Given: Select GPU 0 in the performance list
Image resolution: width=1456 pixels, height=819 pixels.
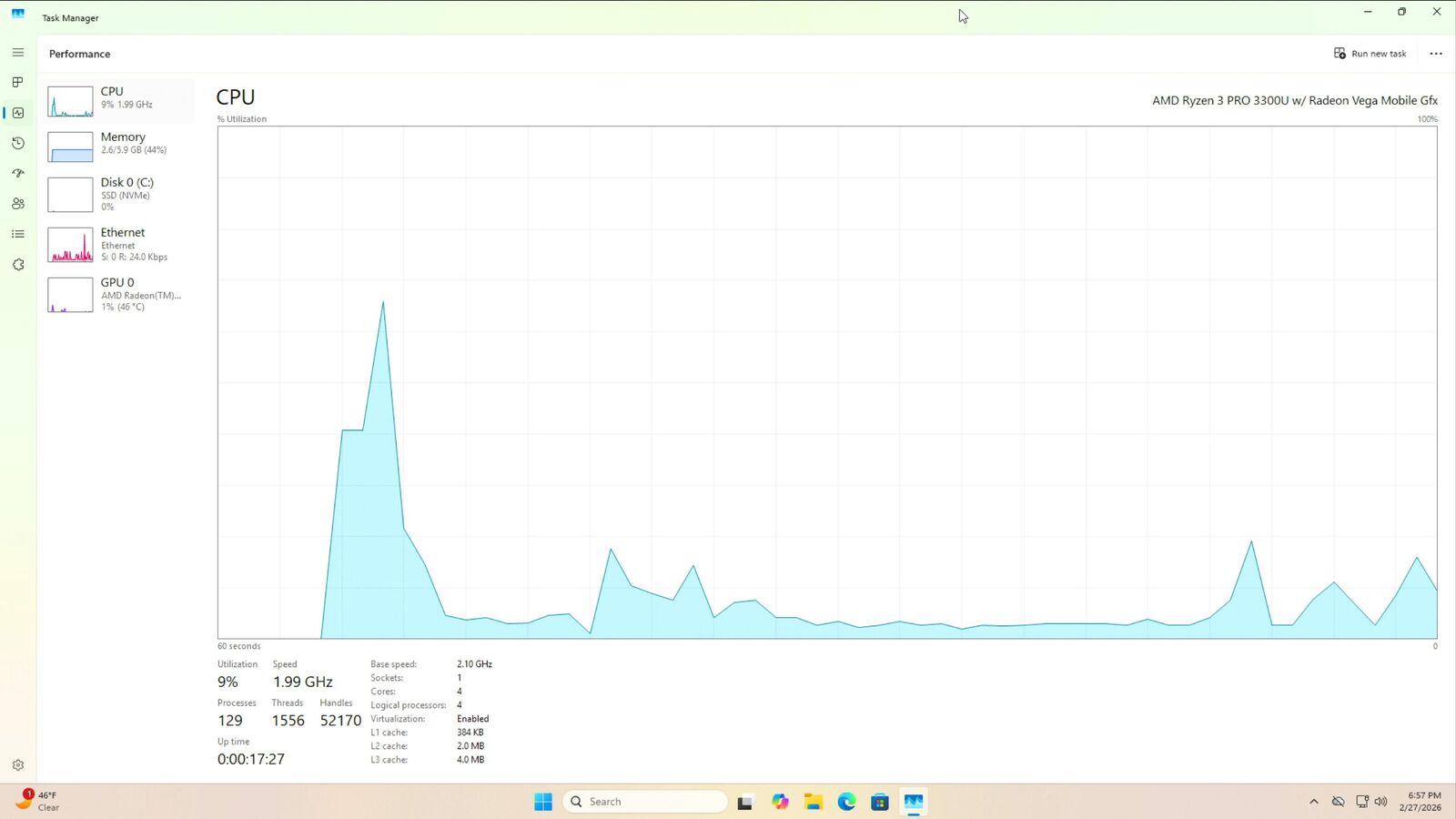Looking at the screenshot, I should tap(119, 294).
